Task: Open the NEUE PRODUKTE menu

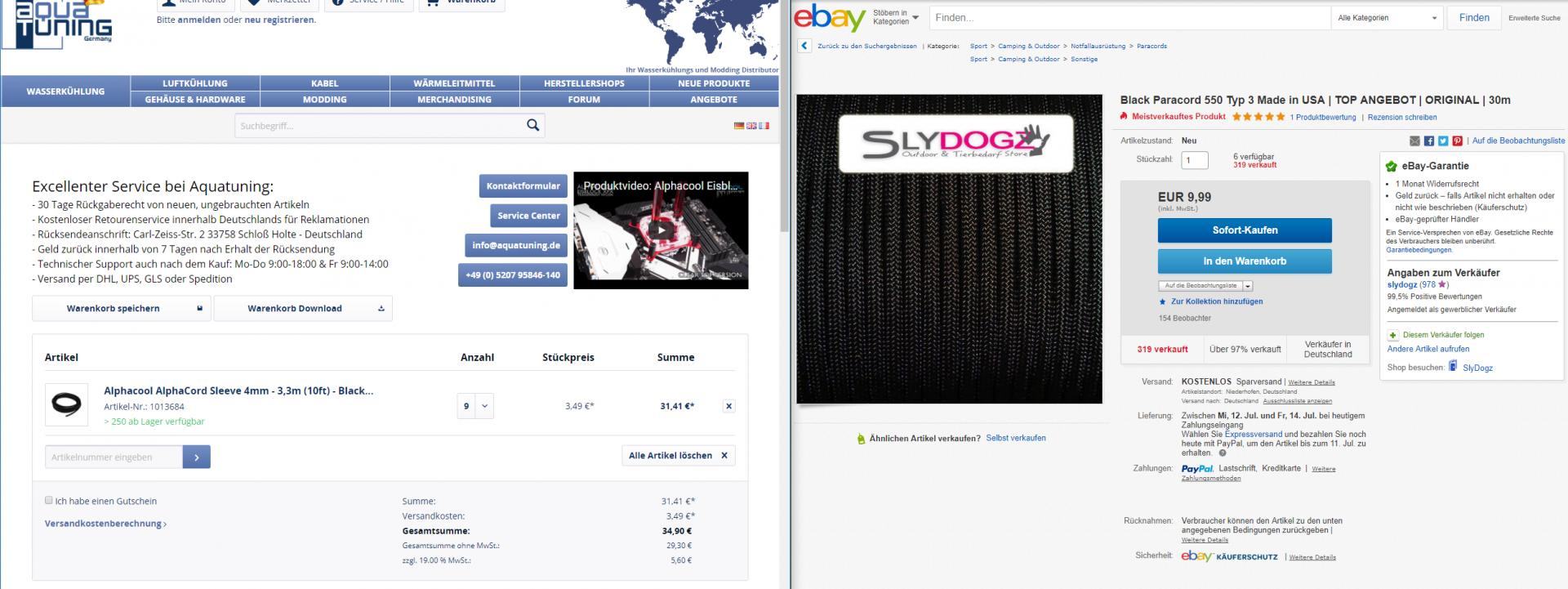Action: tap(714, 83)
